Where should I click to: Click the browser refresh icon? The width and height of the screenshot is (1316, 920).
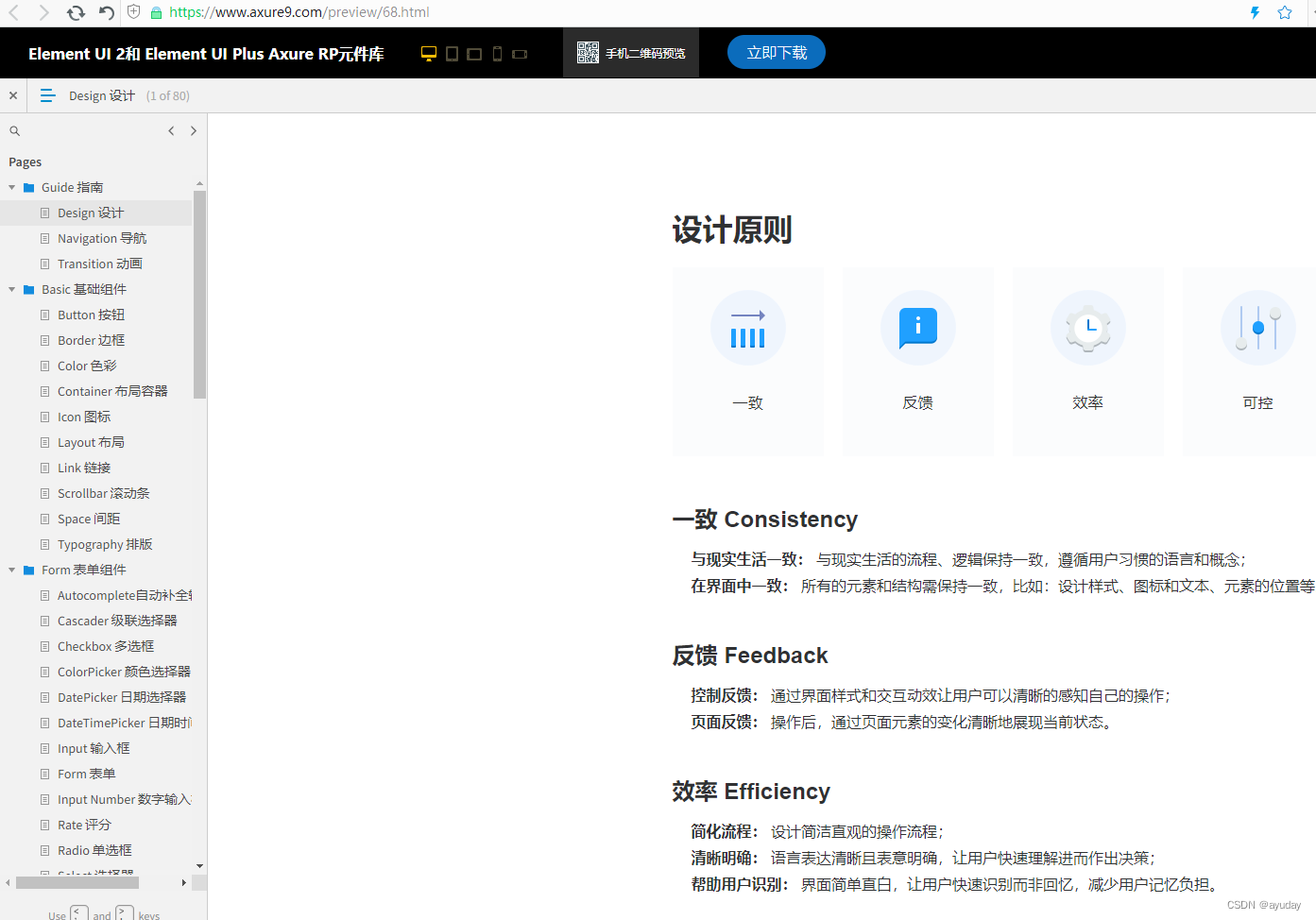click(x=75, y=12)
